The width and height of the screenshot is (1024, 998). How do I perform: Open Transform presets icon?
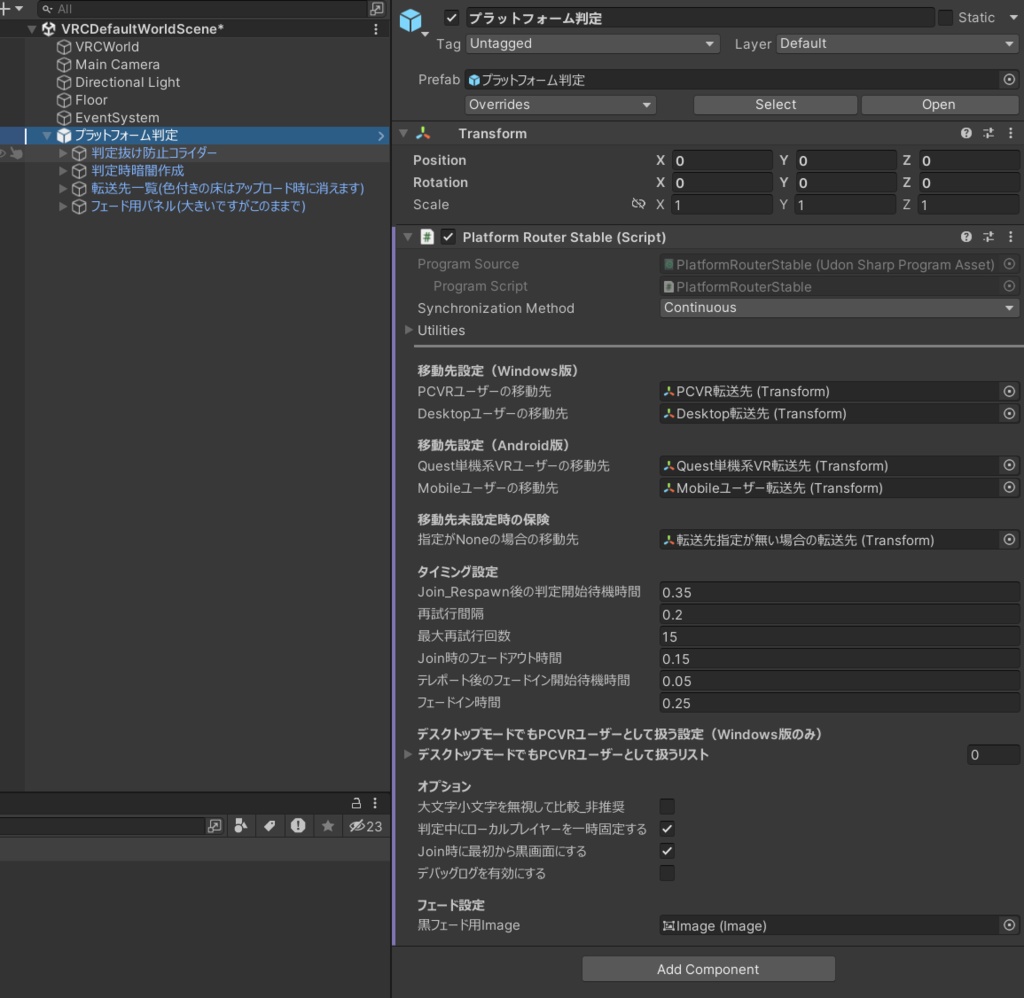[987, 133]
